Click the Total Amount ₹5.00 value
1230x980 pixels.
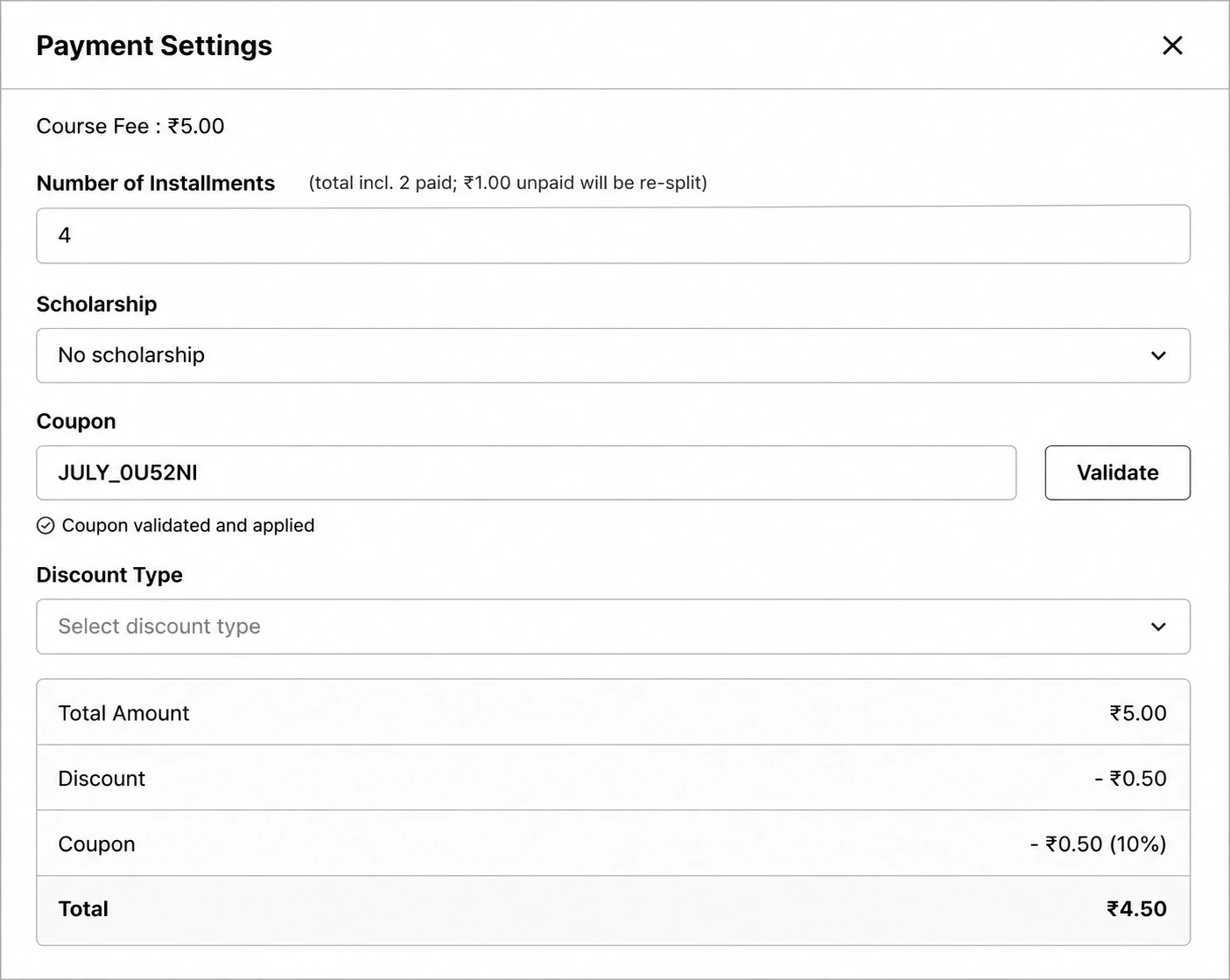tap(1138, 713)
